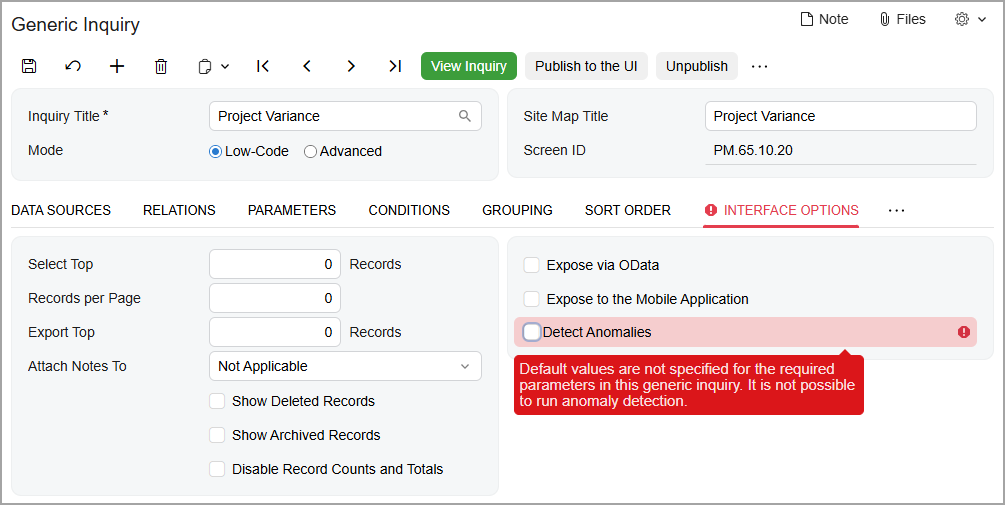Add a new record with plus icon
The image size is (1005, 505).
click(117, 66)
